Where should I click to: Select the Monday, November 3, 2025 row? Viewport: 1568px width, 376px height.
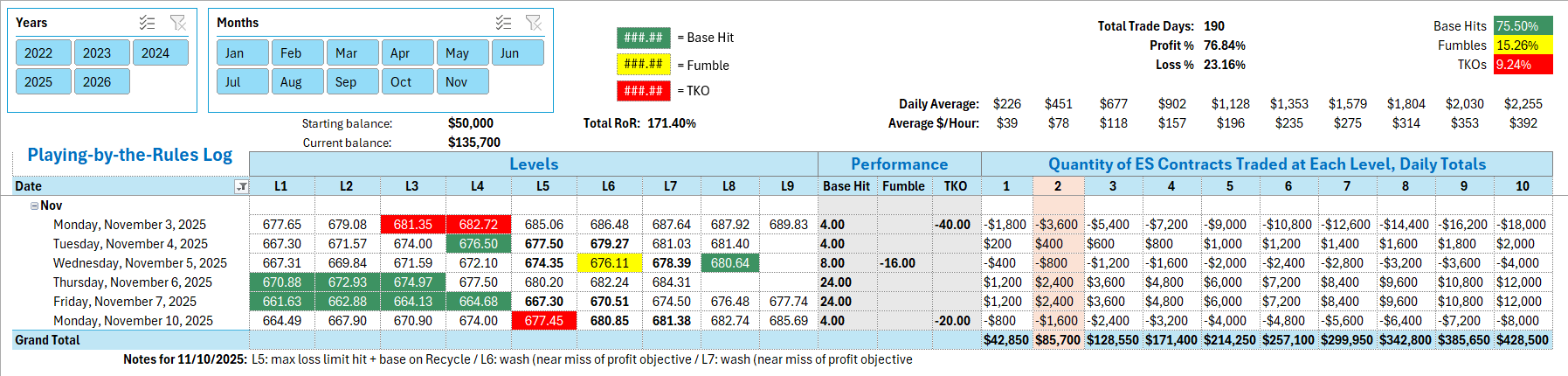(129, 225)
